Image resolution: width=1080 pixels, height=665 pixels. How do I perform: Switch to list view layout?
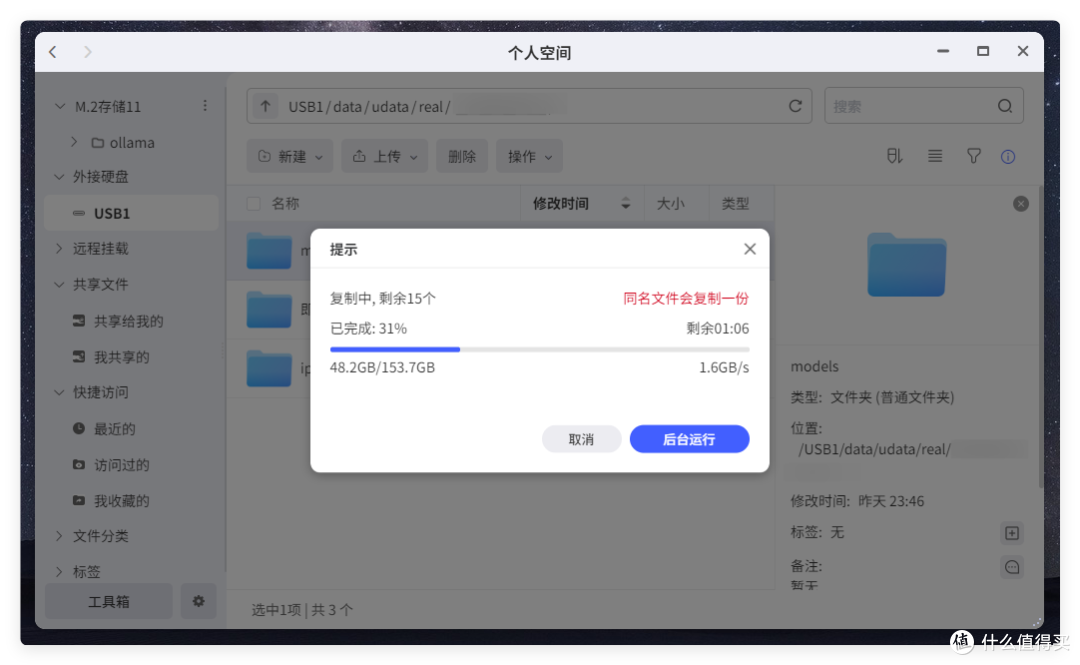935,156
